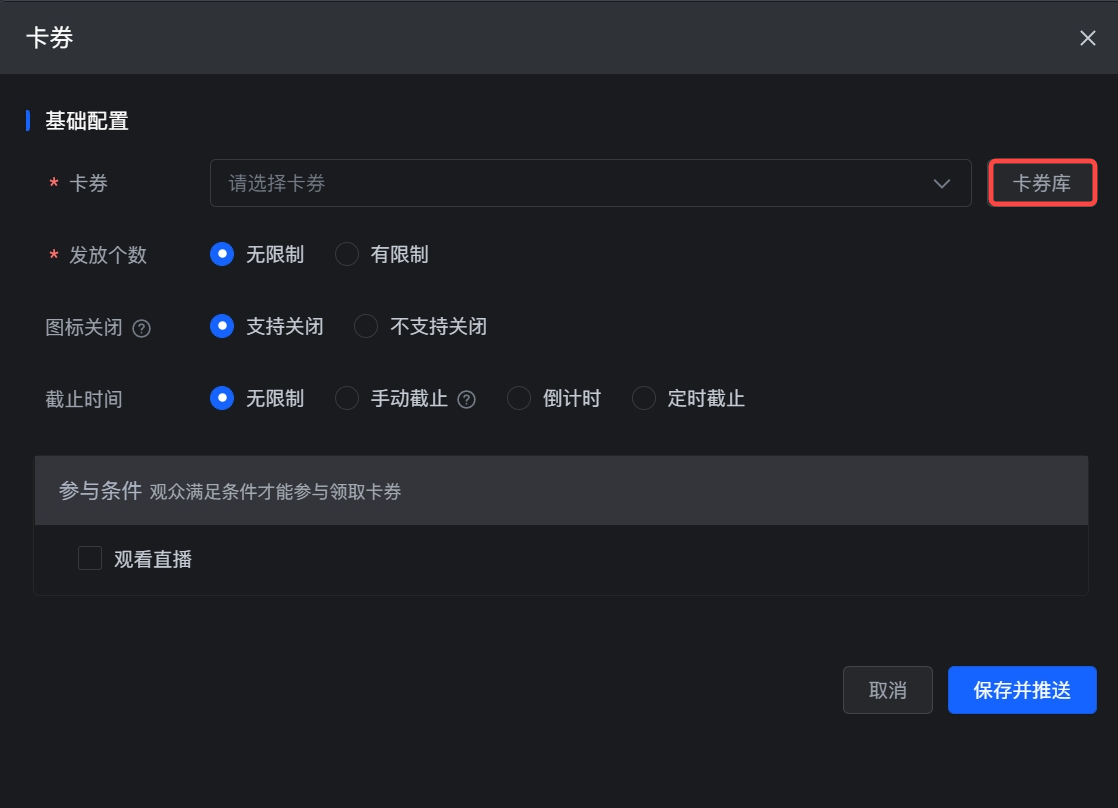Click the 参与条件 section header

(100, 491)
